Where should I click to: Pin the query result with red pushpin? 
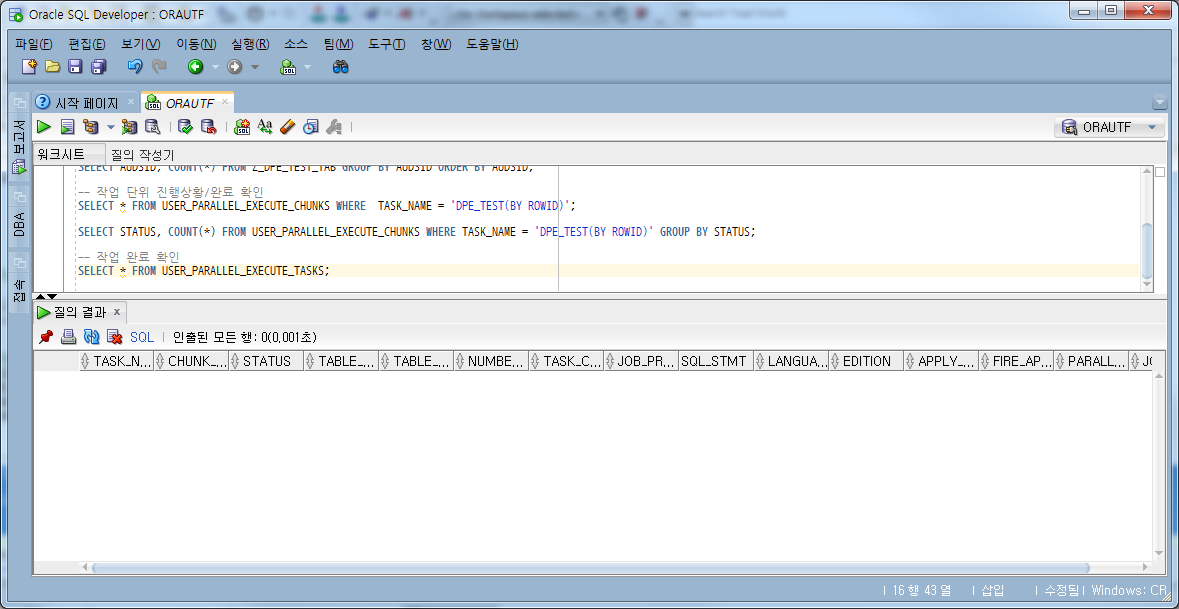pyautogui.click(x=45, y=337)
